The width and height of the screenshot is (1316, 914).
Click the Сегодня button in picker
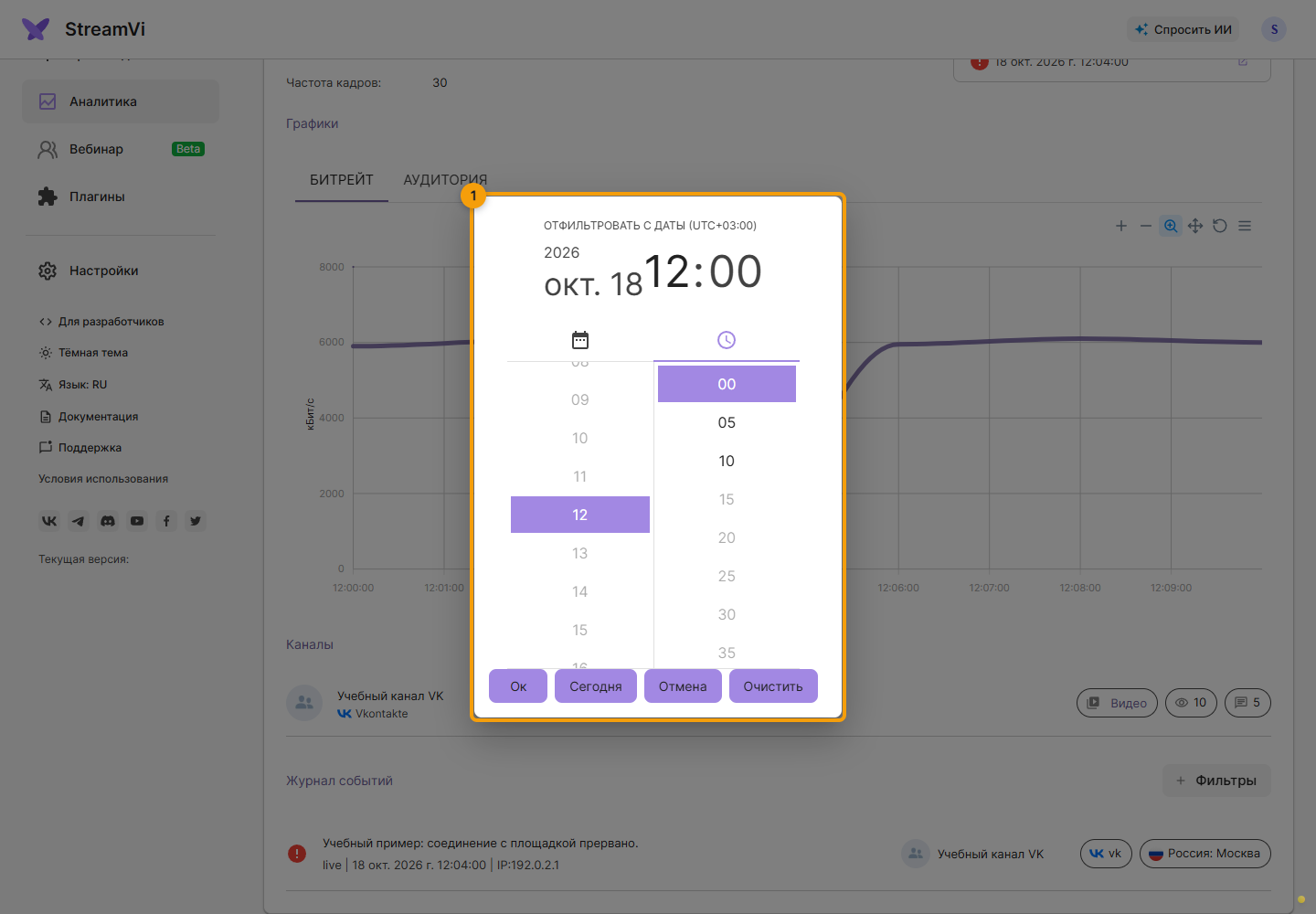pyautogui.click(x=596, y=686)
